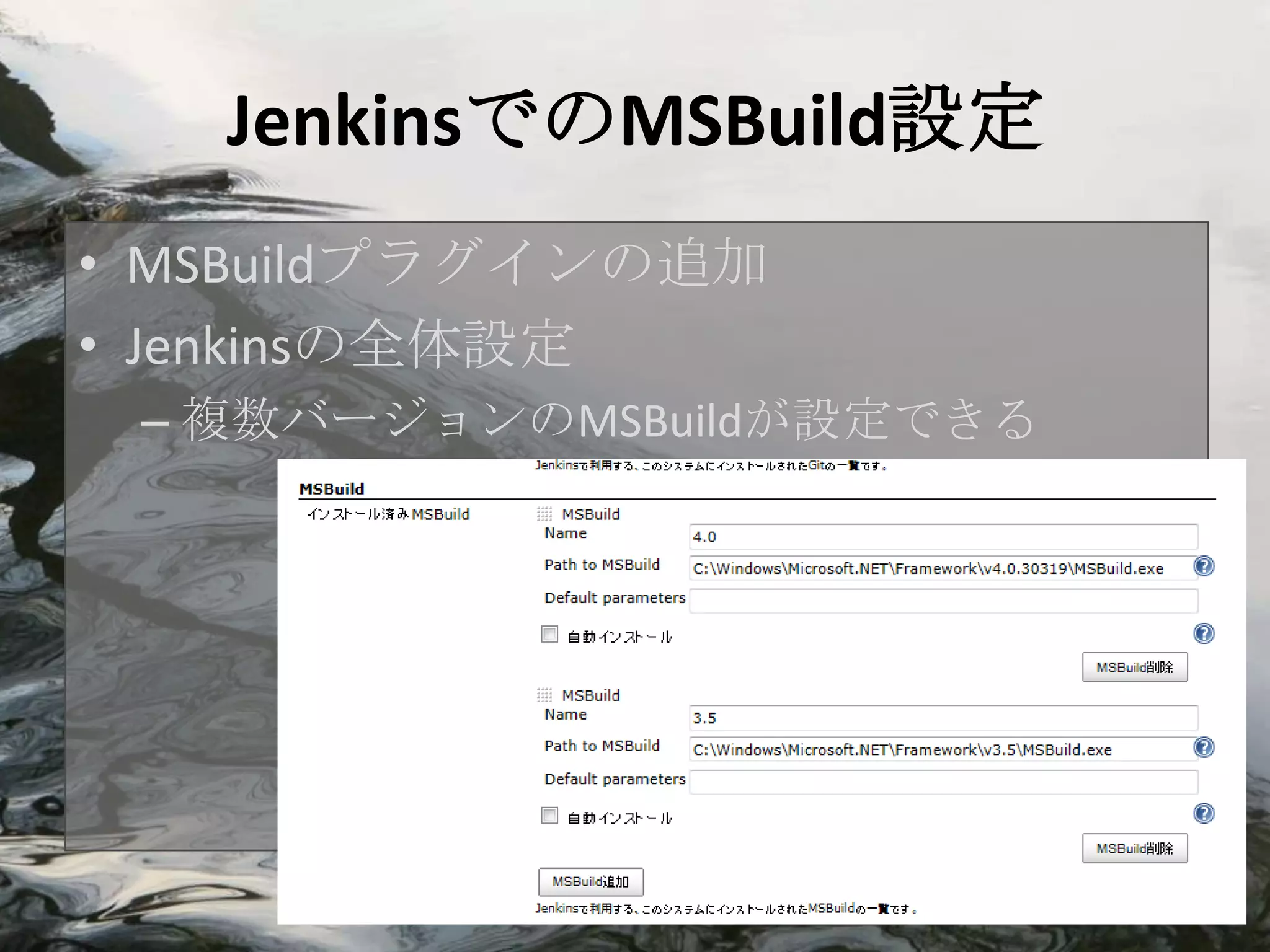Click 自動インストール label of the 3.5 entry
This screenshot has height=952, width=1270.
(619, 818)
